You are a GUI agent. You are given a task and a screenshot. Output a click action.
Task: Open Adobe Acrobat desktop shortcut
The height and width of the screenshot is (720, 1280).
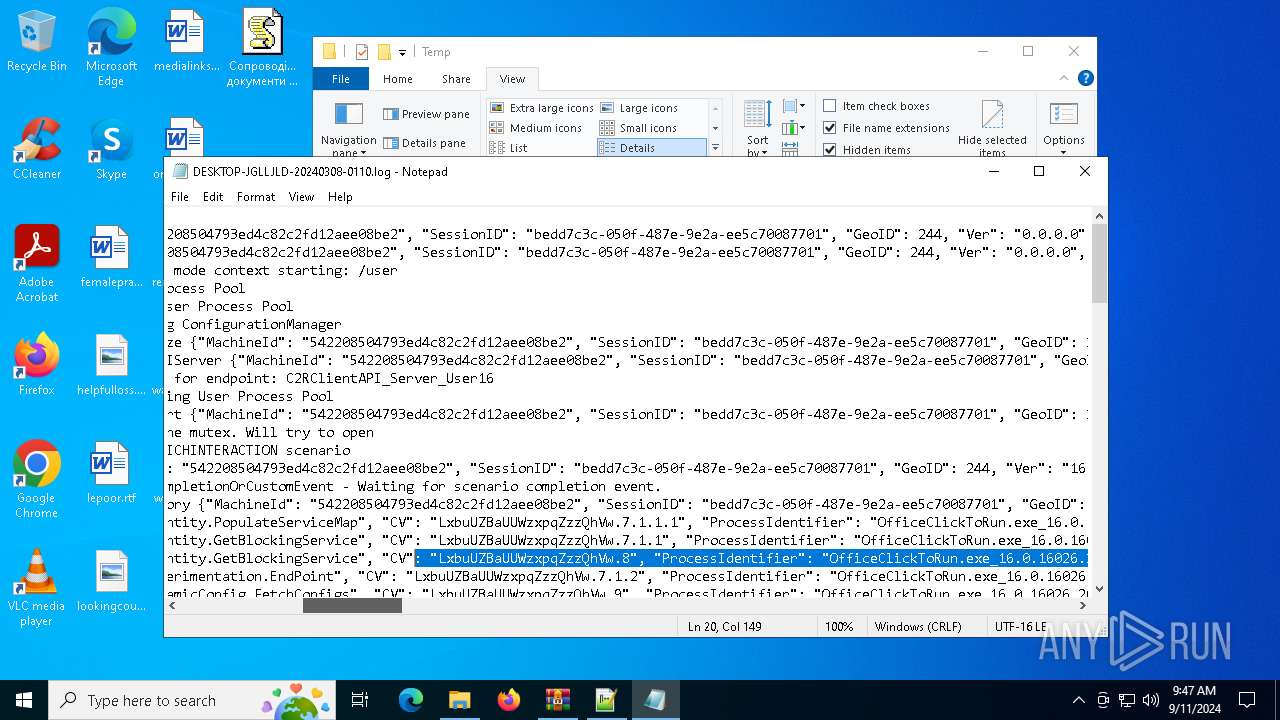coord(36,264)
